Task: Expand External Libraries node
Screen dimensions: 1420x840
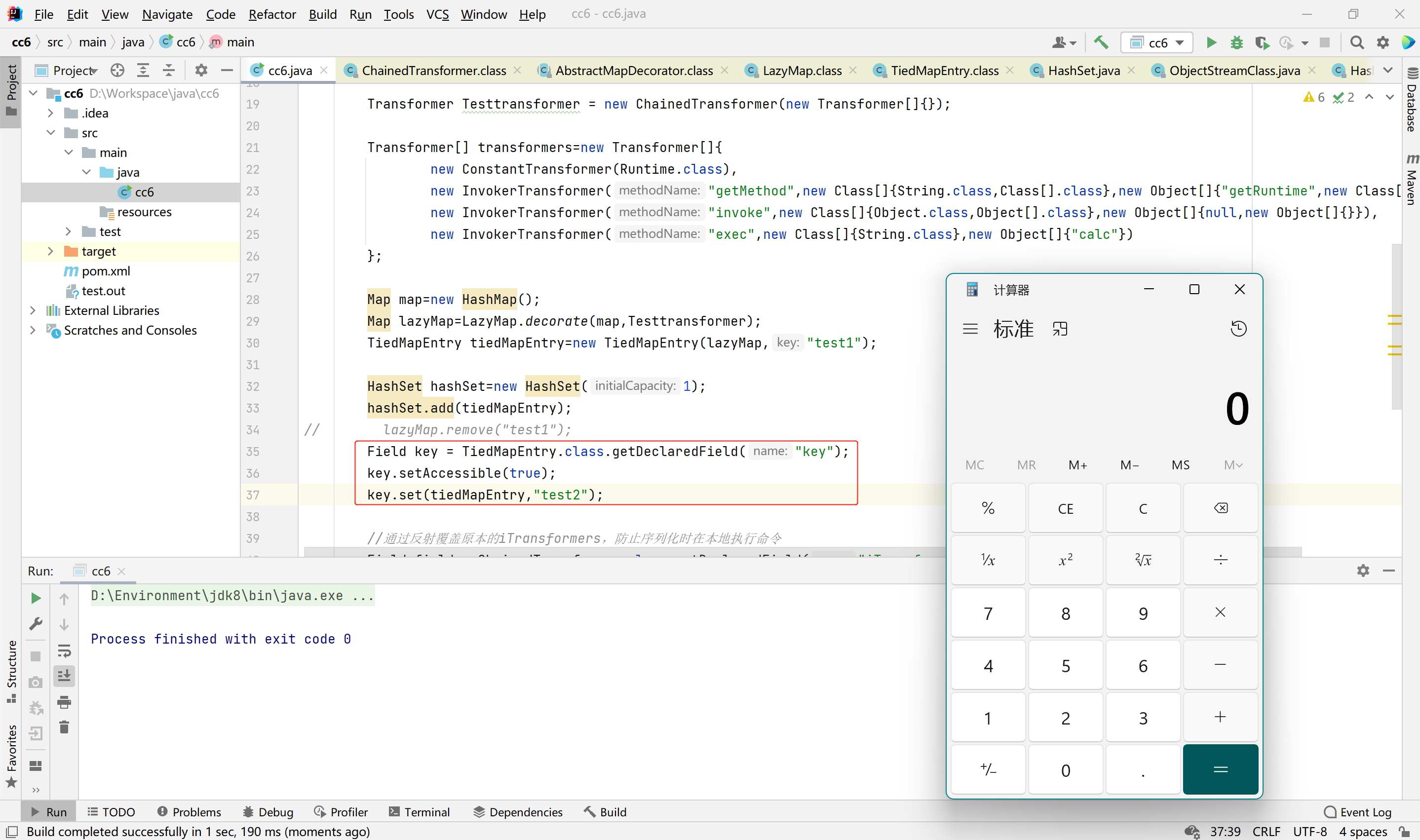Action: [x=33, y=310]
